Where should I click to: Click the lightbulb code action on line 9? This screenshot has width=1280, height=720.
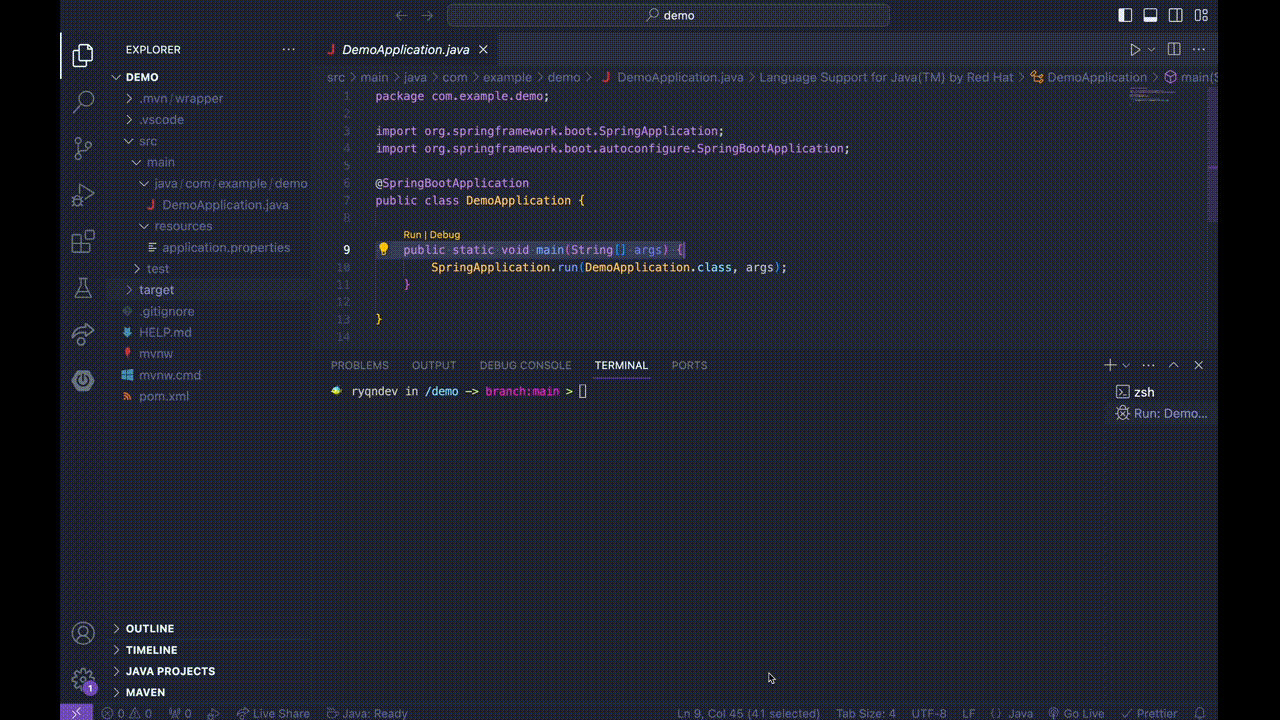tap(383, 249)
